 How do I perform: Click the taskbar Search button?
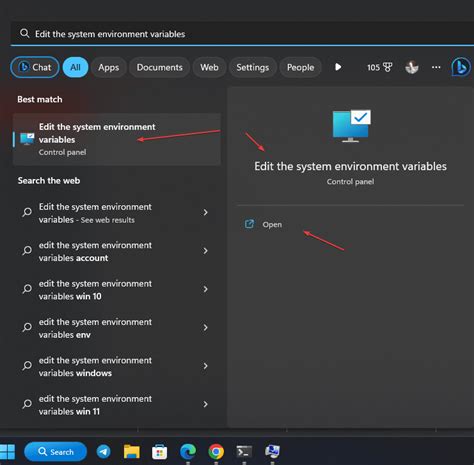point(55,452)
